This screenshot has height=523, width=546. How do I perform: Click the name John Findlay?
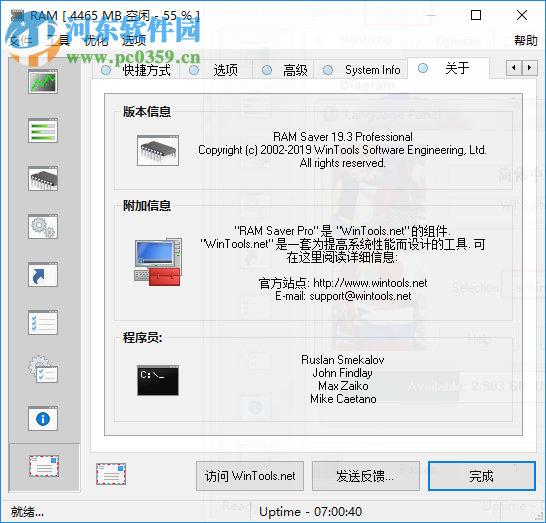[x=343, y=373]
